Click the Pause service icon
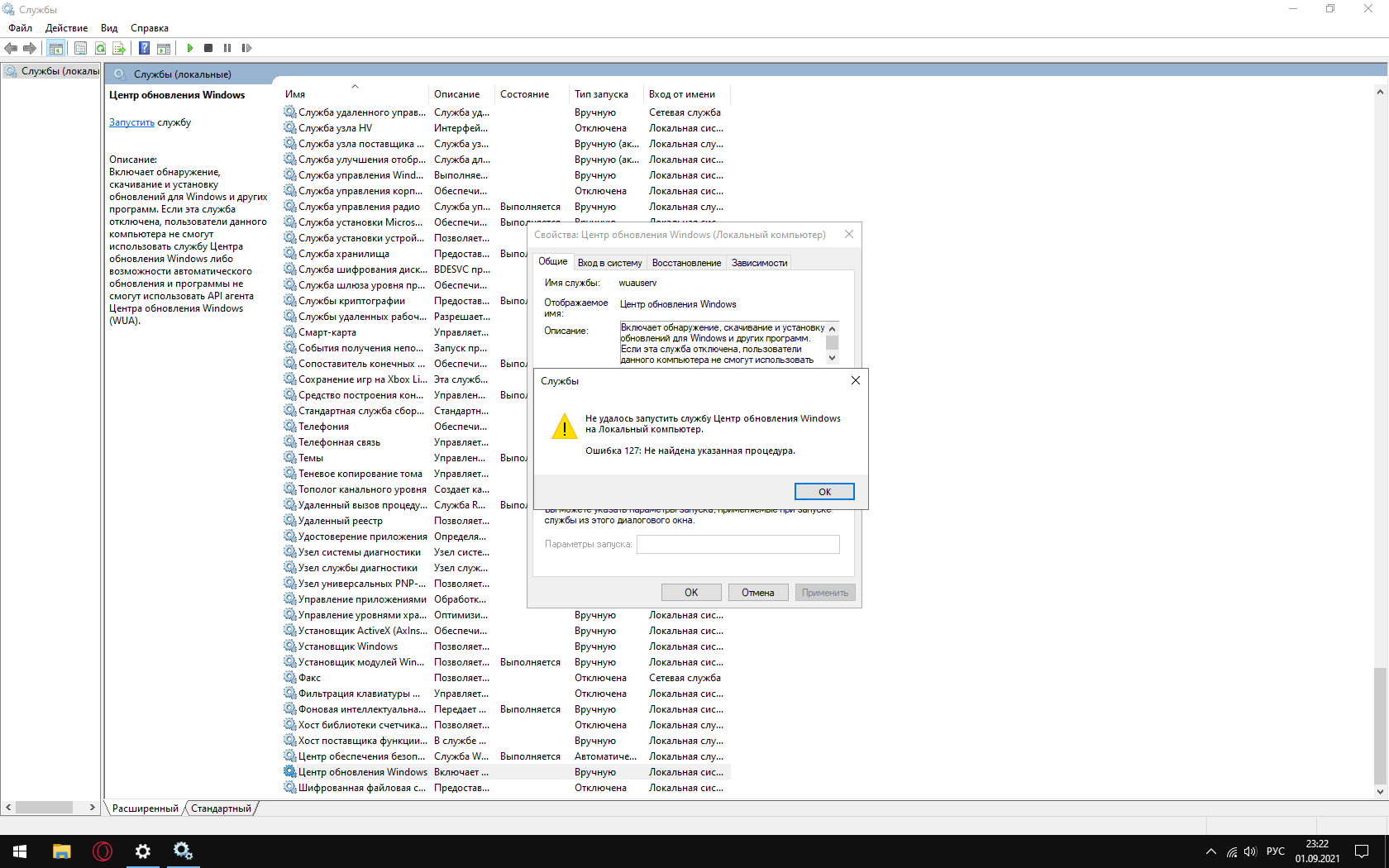The height and width of the screenshot is (868, 1389). tap(227, 48)
